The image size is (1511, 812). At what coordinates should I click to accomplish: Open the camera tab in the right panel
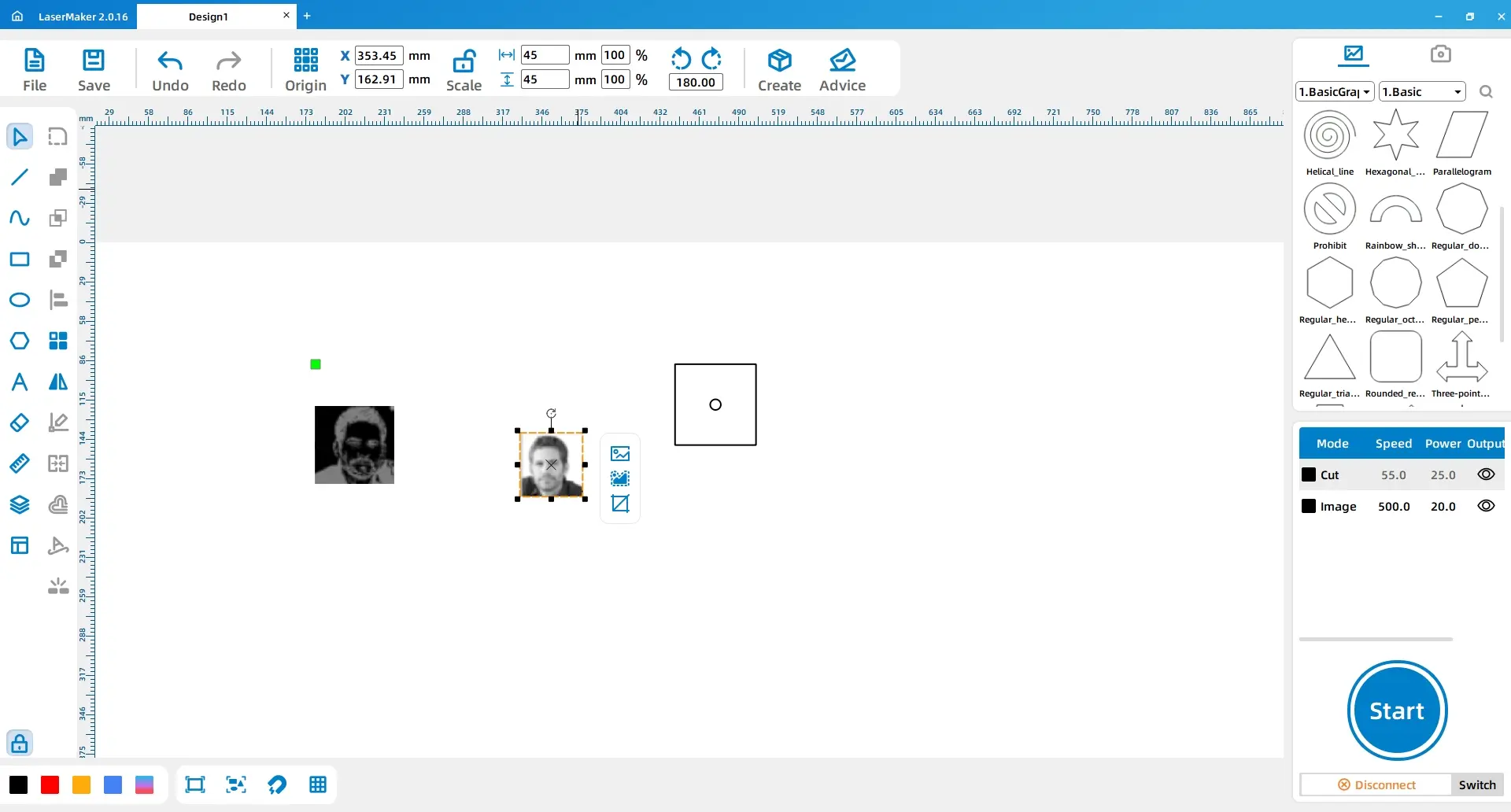pos(1440,54)
